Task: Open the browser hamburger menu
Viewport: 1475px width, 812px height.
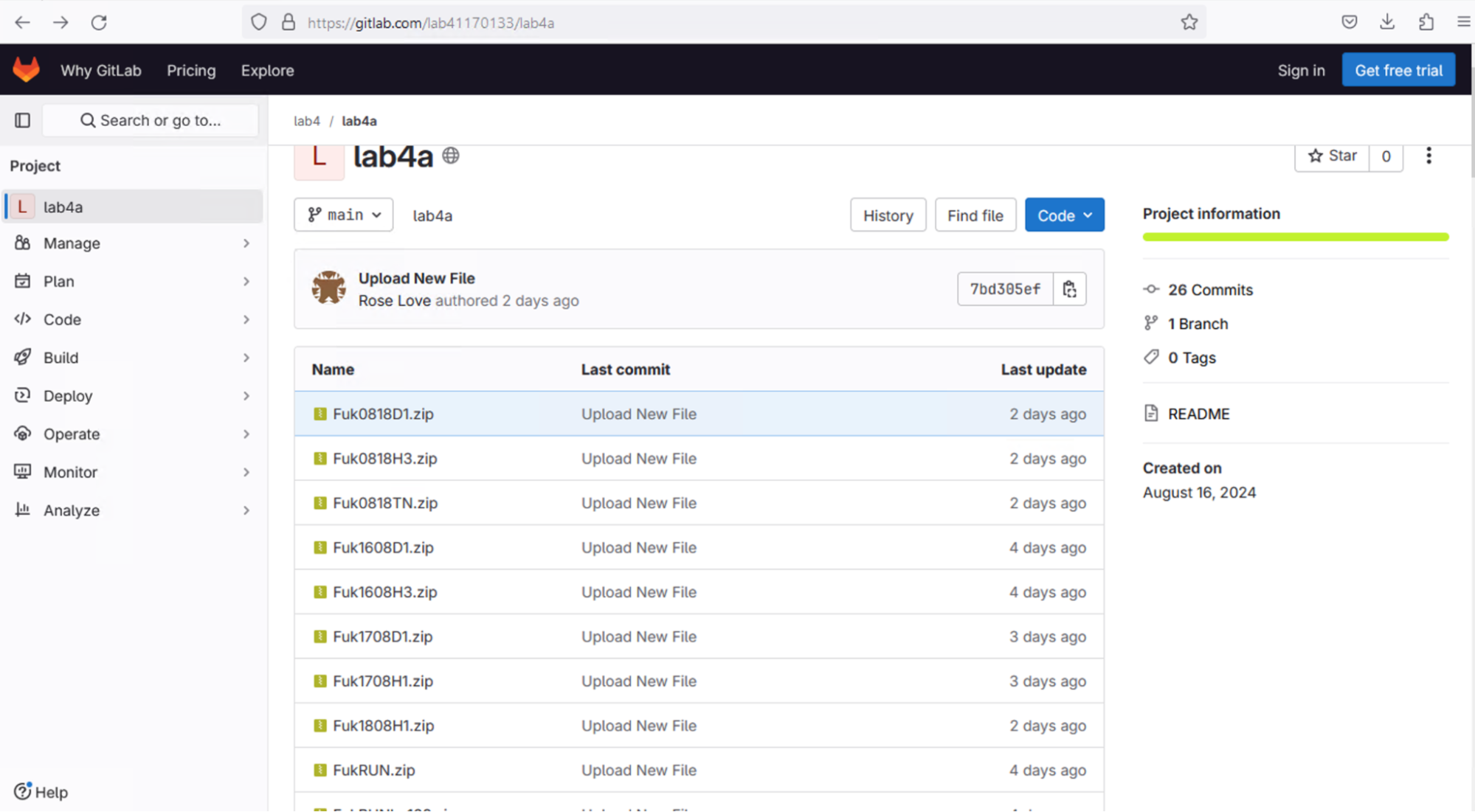Action: click(x=1463, y=22)
